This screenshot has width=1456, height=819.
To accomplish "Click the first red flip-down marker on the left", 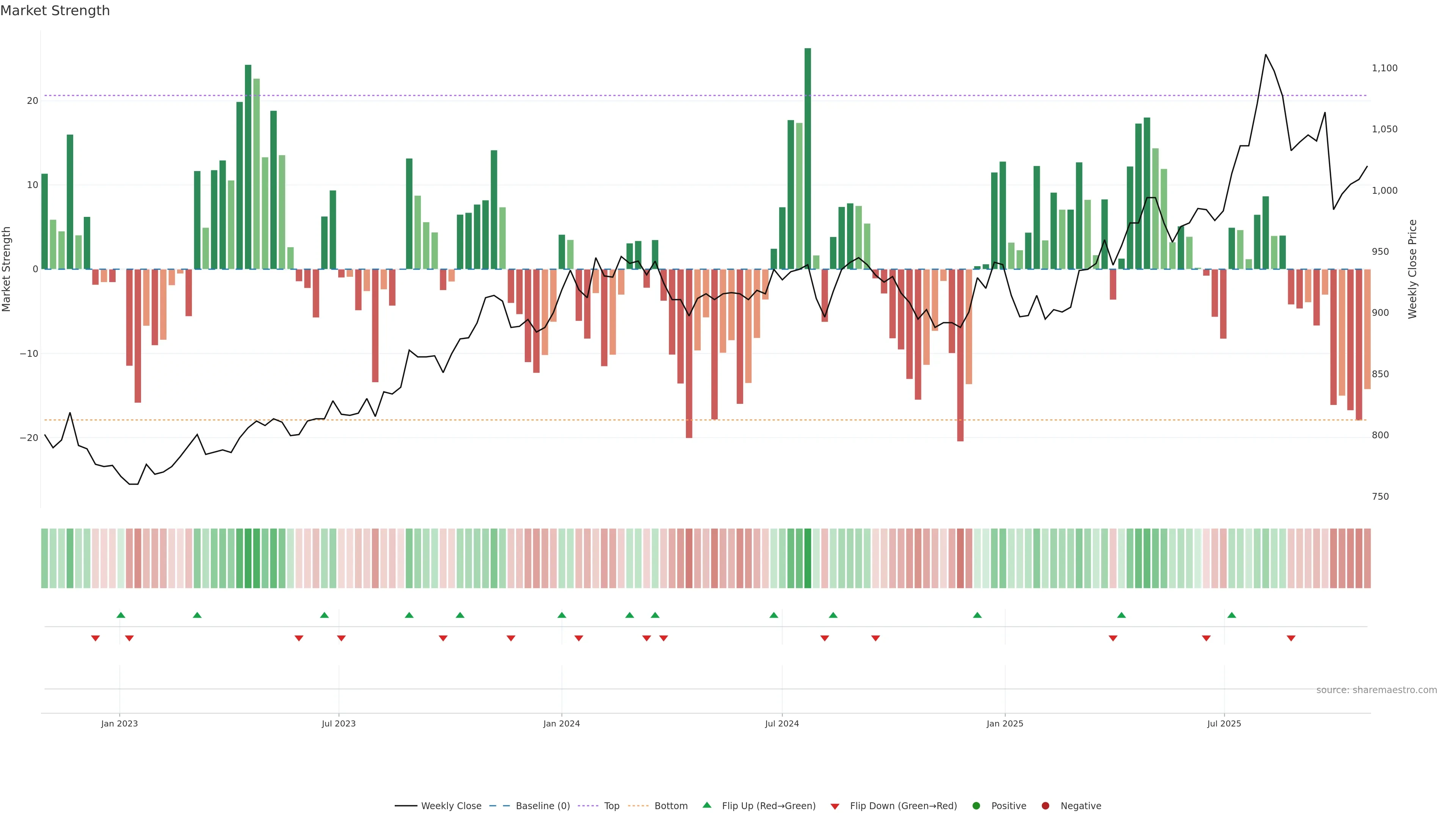I will (x=96, y=638).
